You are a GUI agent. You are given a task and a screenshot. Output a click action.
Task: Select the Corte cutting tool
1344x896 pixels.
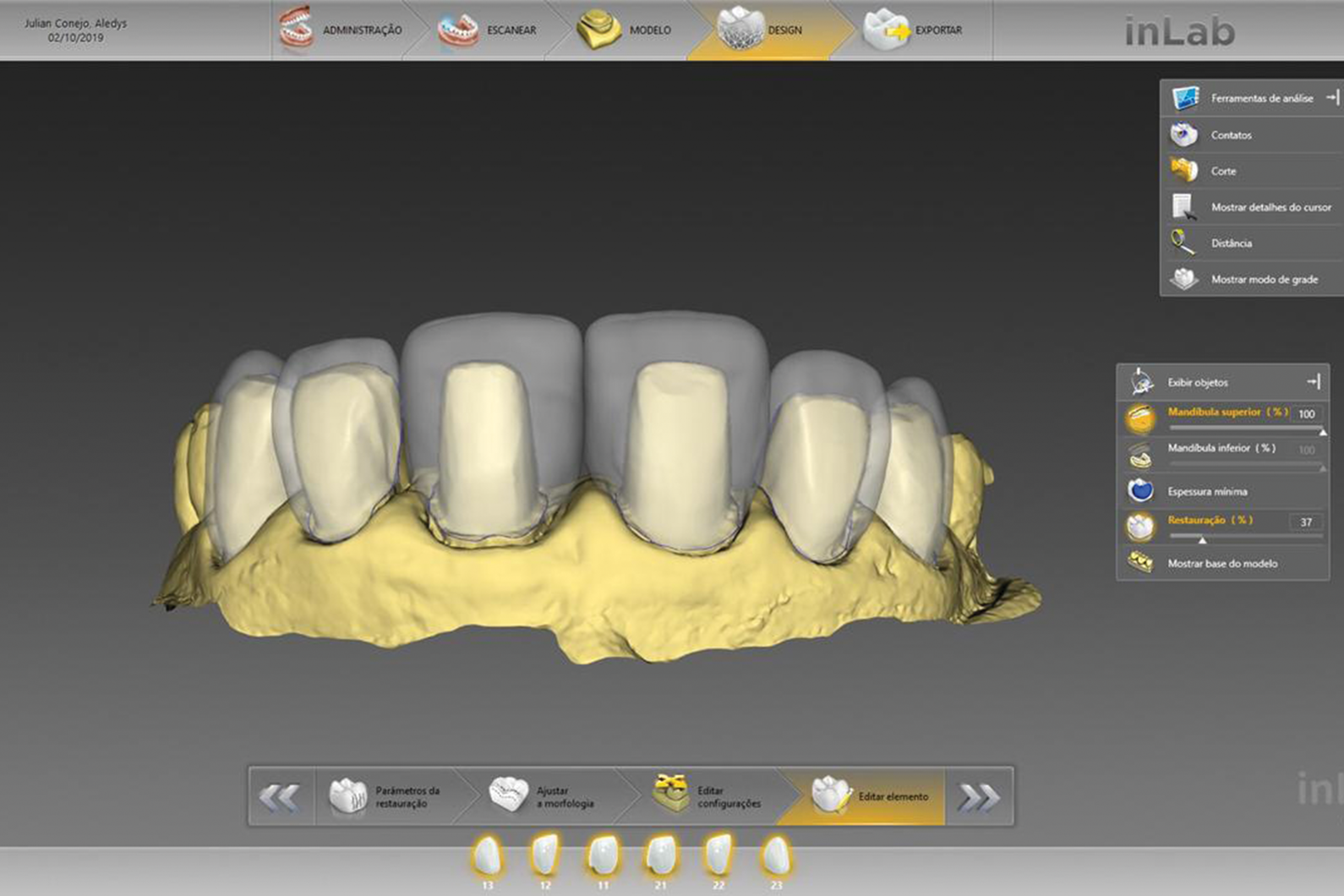tap(1222, 171)
